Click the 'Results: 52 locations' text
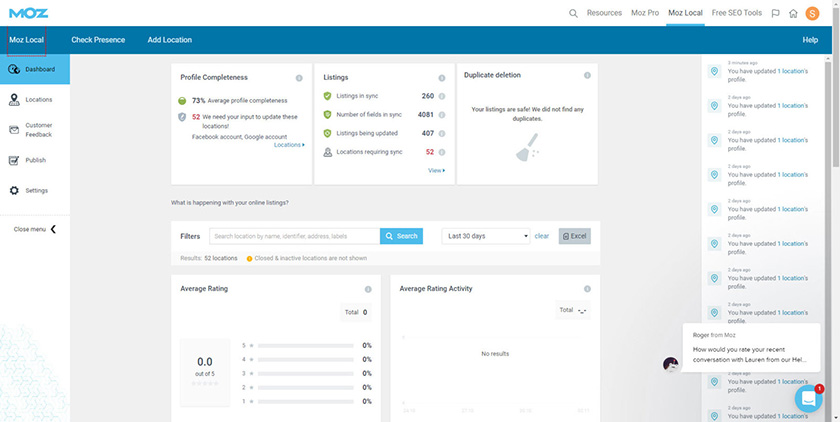The height and width of the screenshot is (422, 840). (x=209, y=258)
